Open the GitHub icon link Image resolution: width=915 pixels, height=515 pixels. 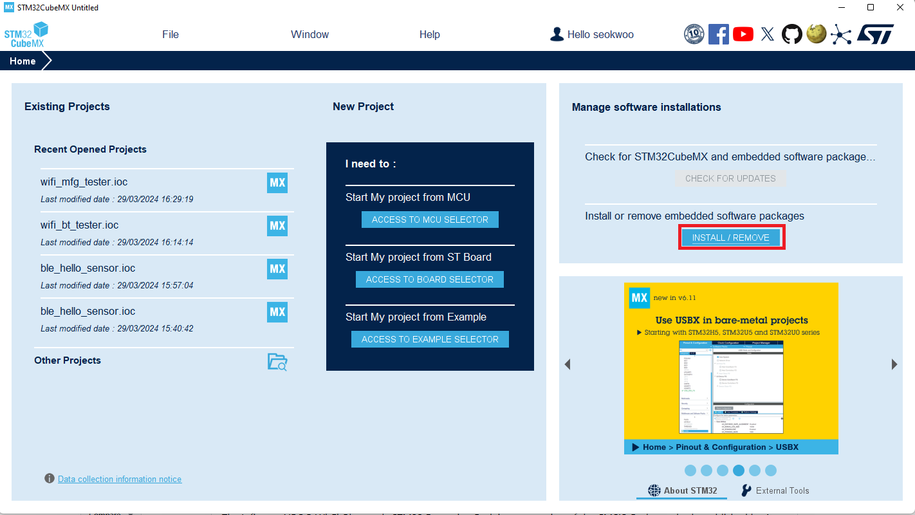pyautogui.click(x=792, y=34)
